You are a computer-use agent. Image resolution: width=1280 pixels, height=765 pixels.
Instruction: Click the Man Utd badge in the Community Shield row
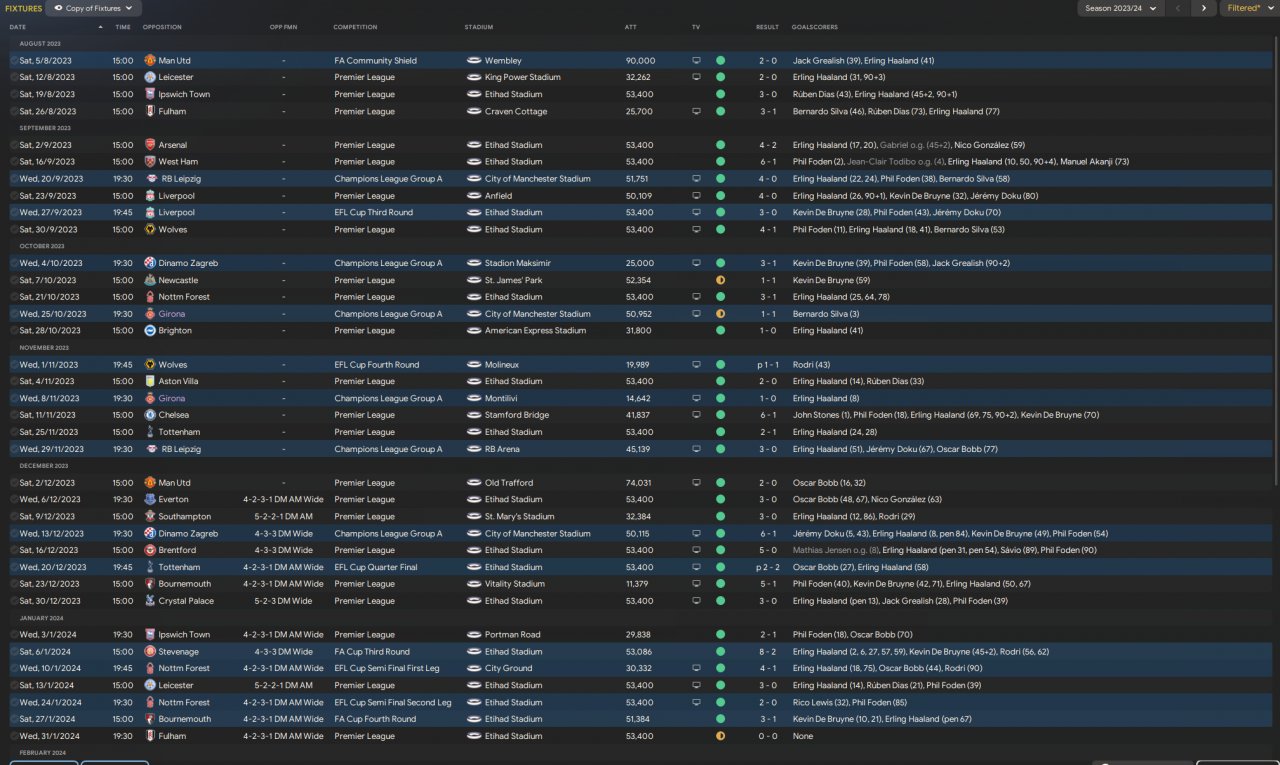click(x=150, y=61)
